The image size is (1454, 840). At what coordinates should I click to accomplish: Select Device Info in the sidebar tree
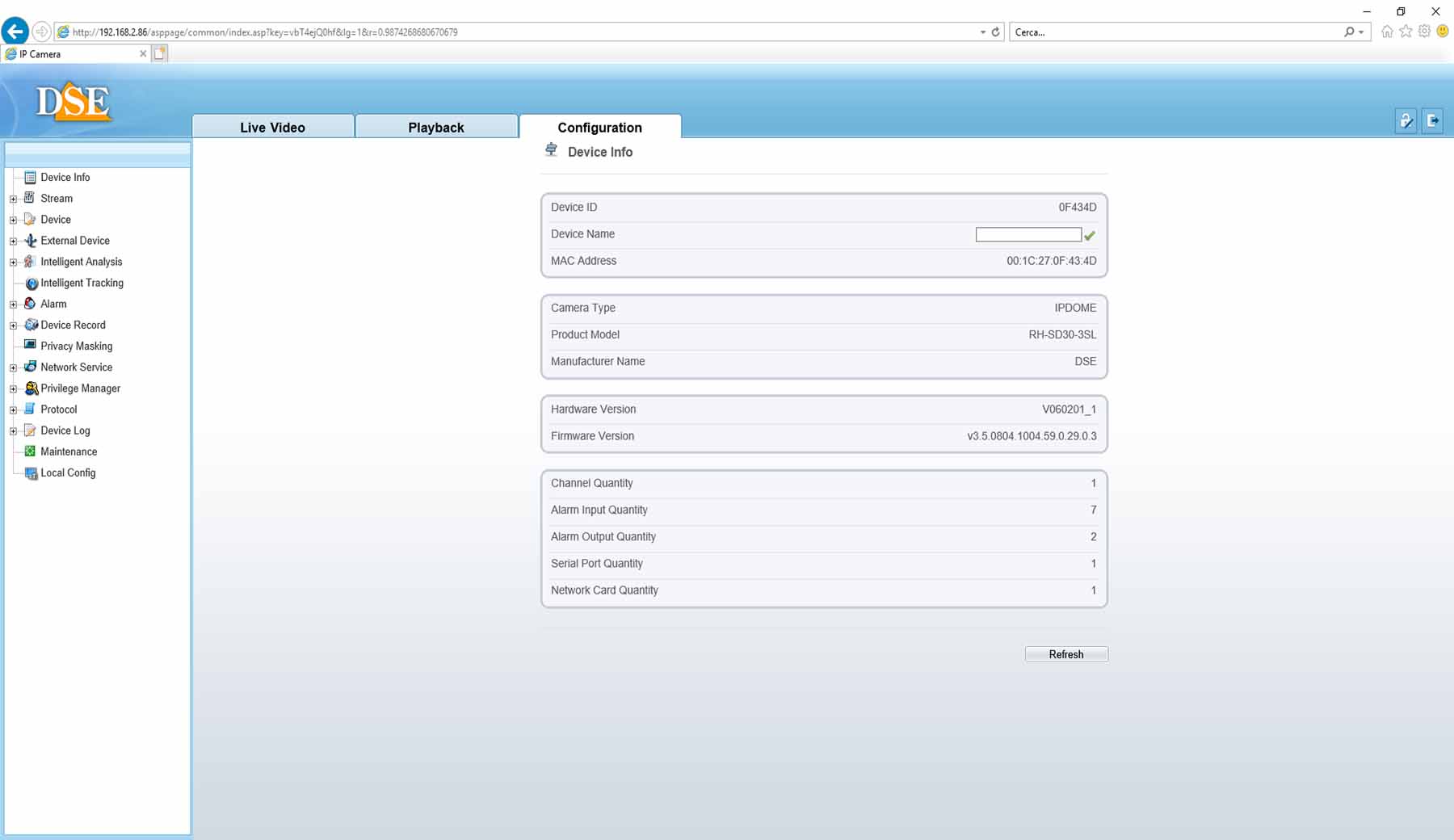coord(65,178)
